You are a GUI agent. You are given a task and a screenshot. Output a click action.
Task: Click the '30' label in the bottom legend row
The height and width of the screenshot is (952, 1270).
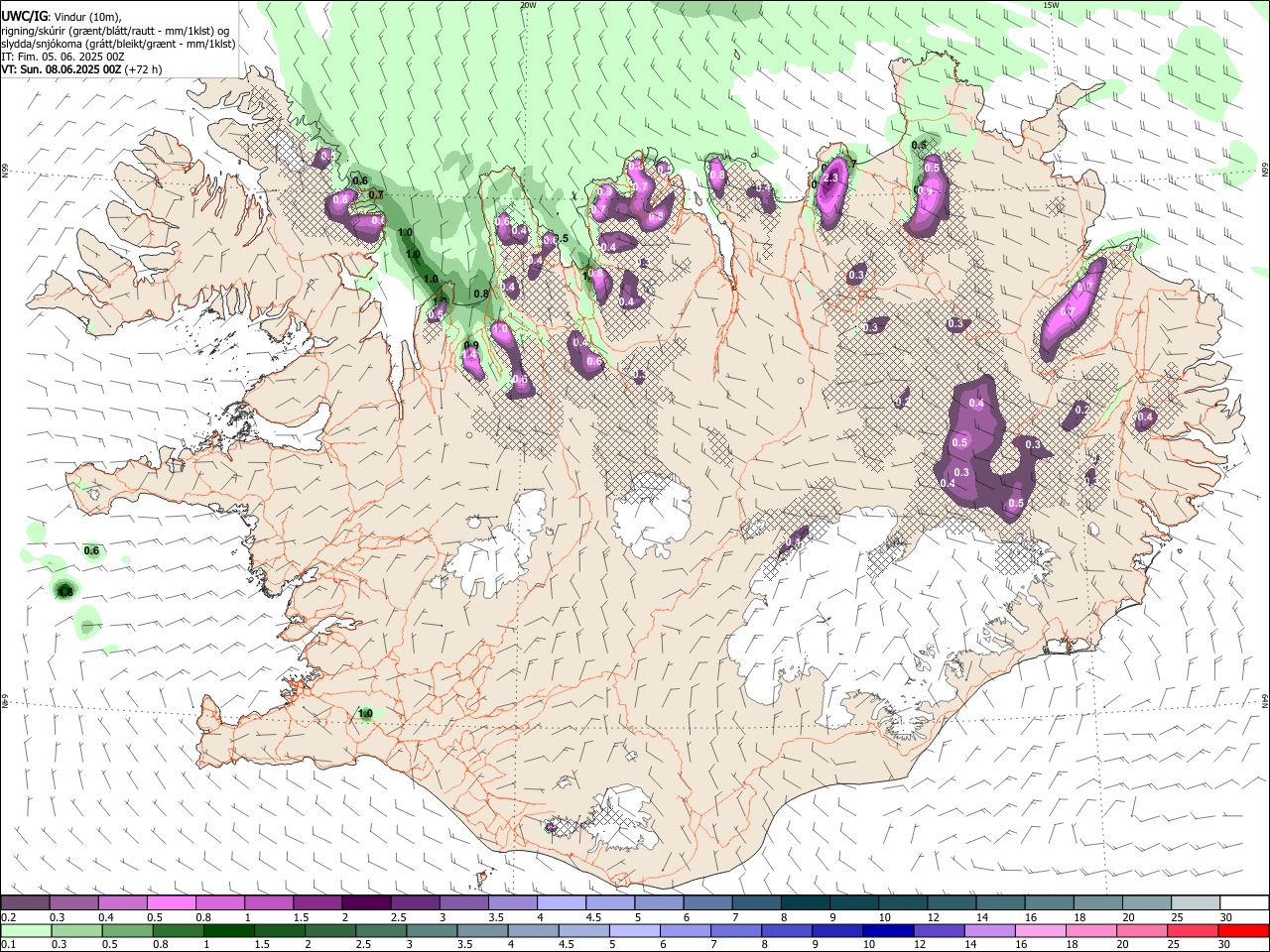point(1225,945)
